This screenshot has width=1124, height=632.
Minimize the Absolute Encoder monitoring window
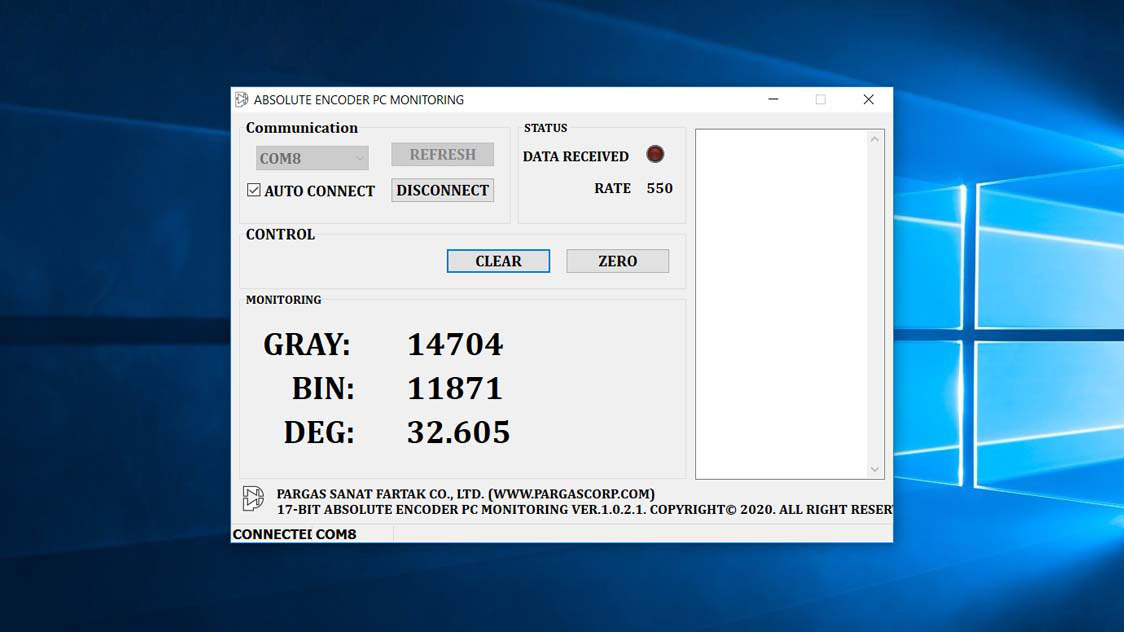(x=774, y=100)
